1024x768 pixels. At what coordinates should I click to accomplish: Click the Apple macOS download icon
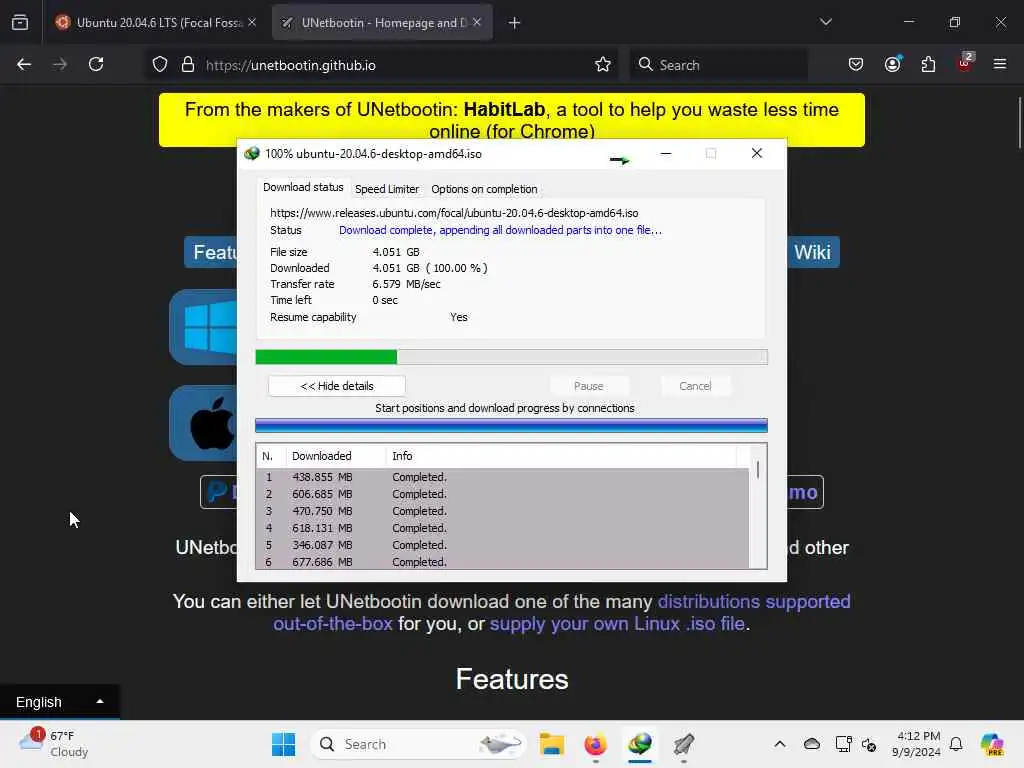tap(204, 423)
